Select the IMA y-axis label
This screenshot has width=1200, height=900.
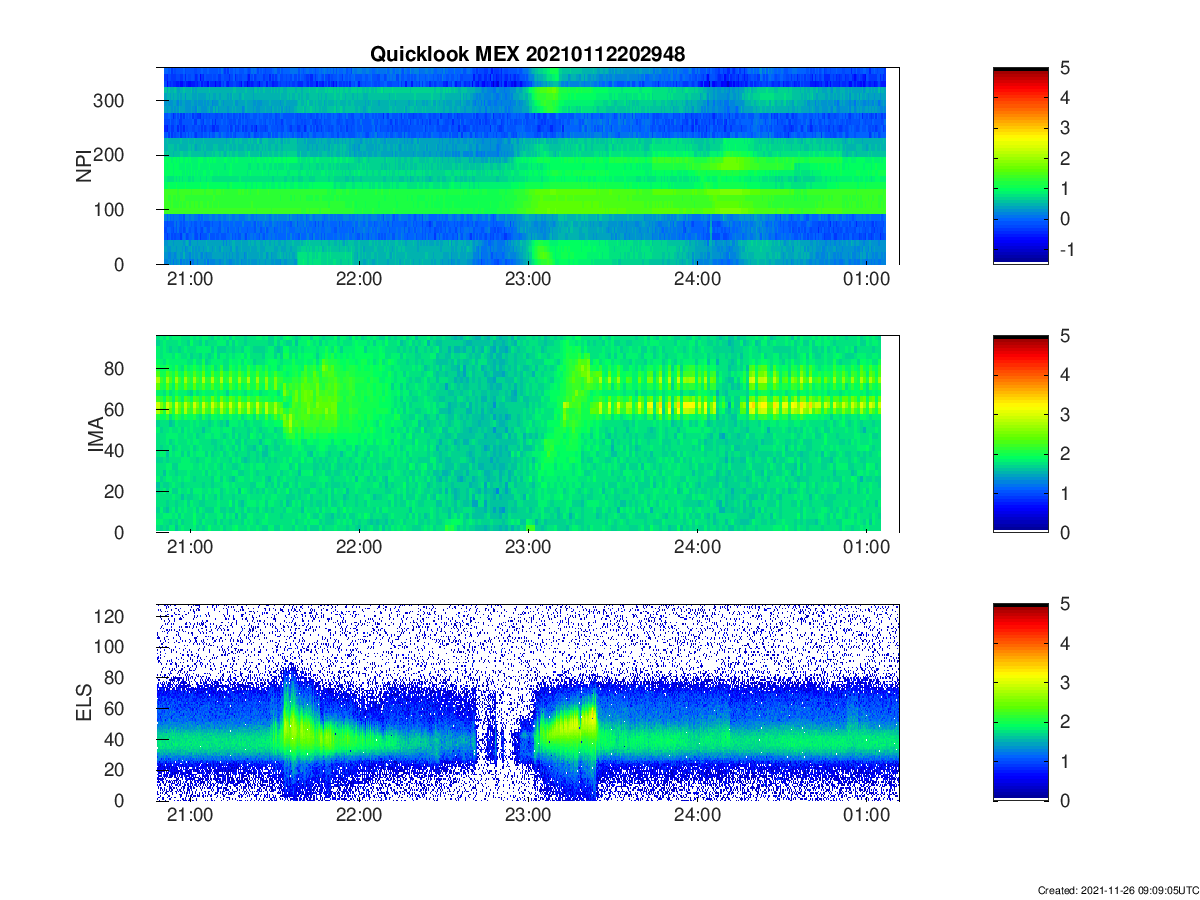[x=97, y=434]
